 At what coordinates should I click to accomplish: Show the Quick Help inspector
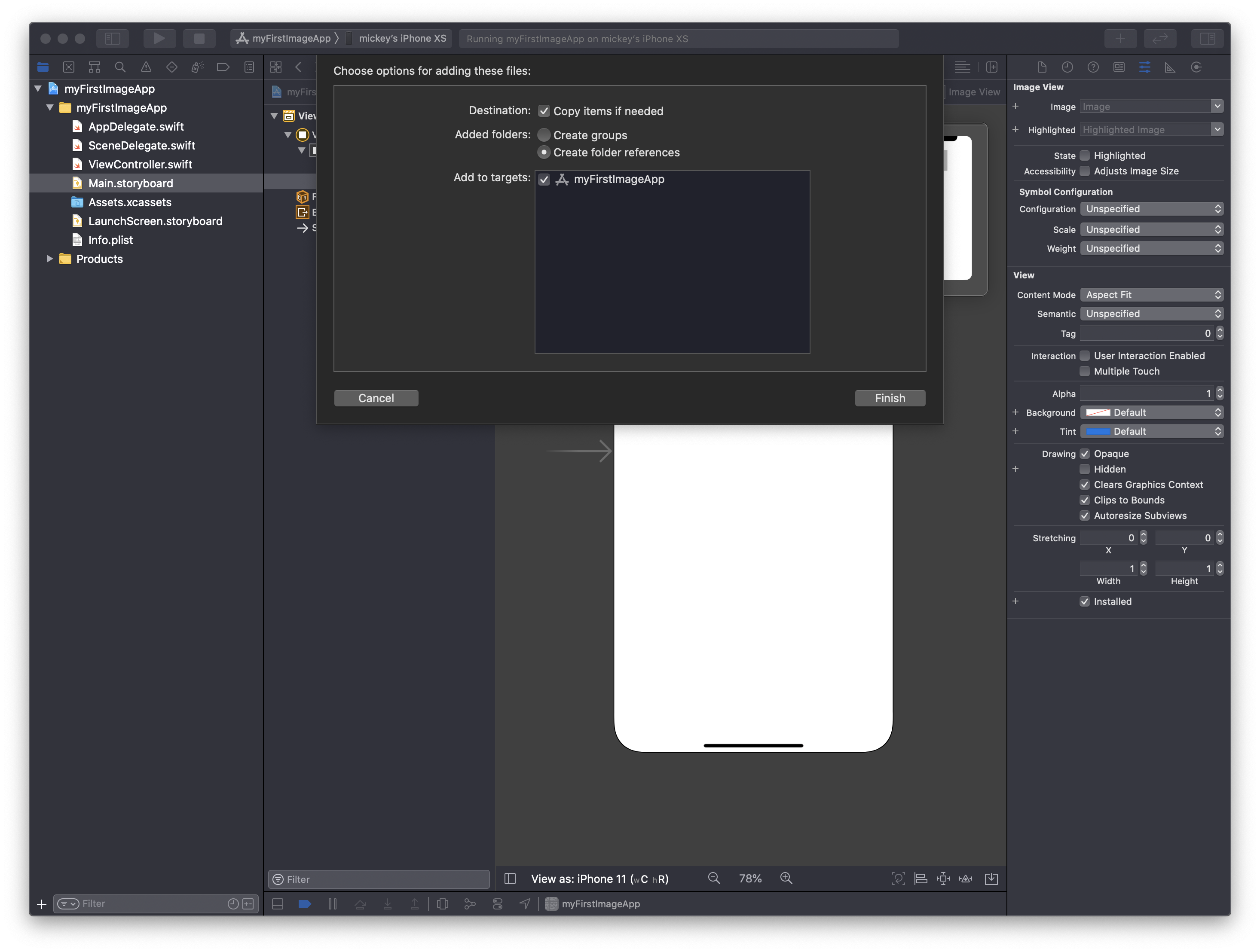[x=1093, y=67]
